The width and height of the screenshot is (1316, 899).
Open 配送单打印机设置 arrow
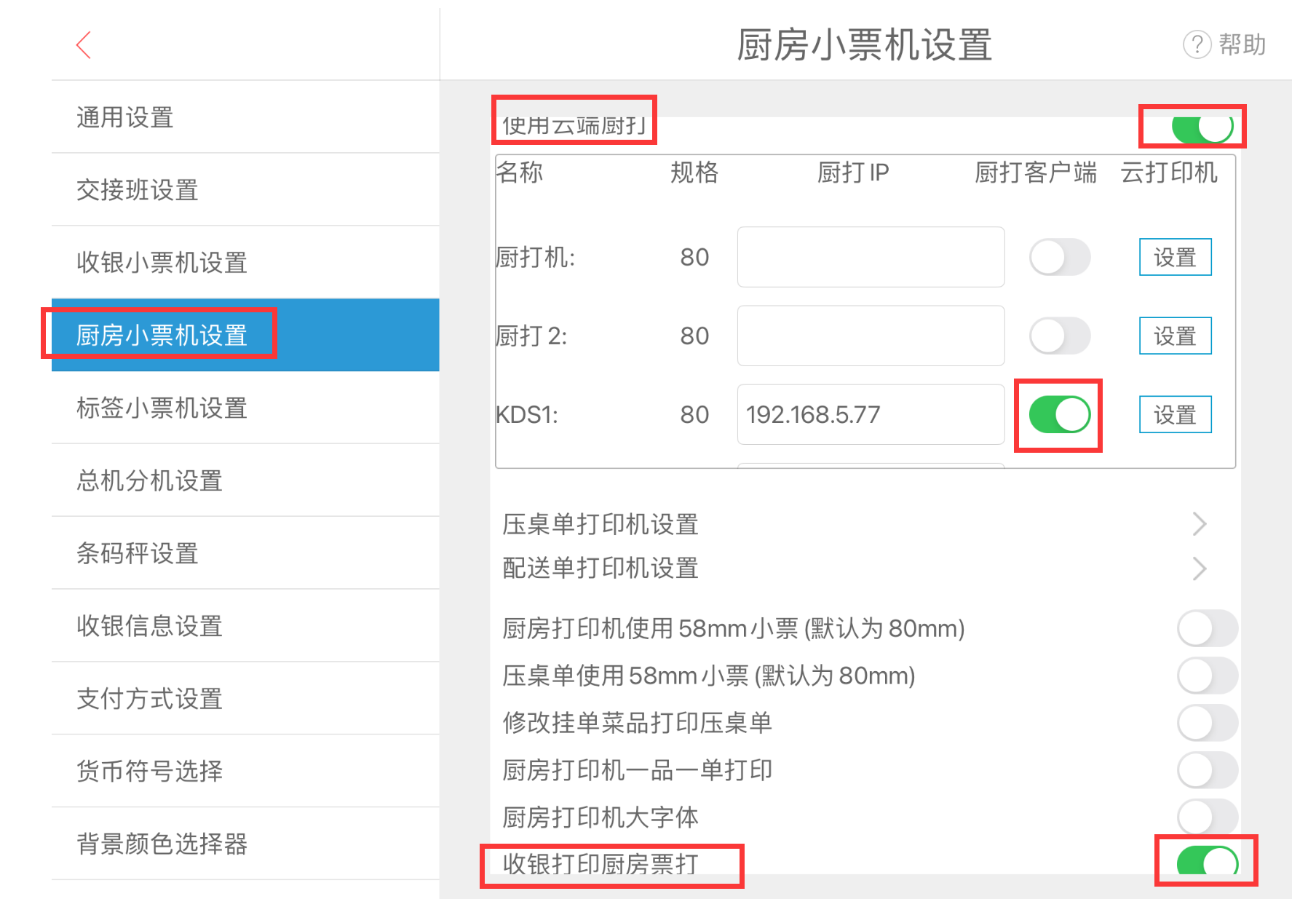click(x=1200, y=569)
